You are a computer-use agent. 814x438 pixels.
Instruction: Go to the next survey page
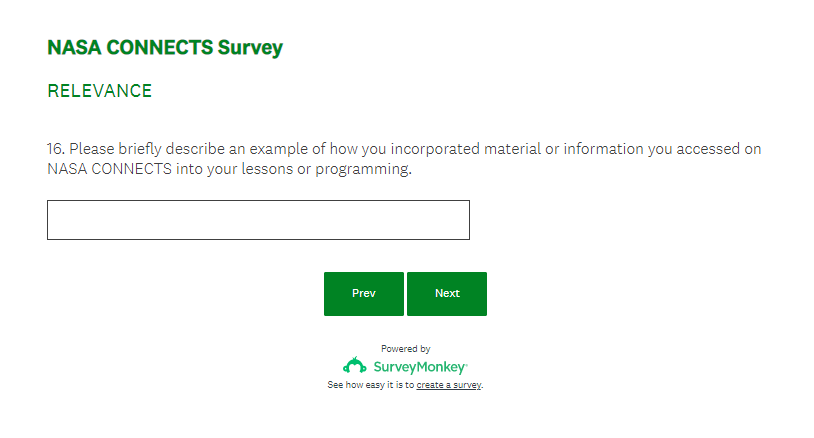[447, 294]
